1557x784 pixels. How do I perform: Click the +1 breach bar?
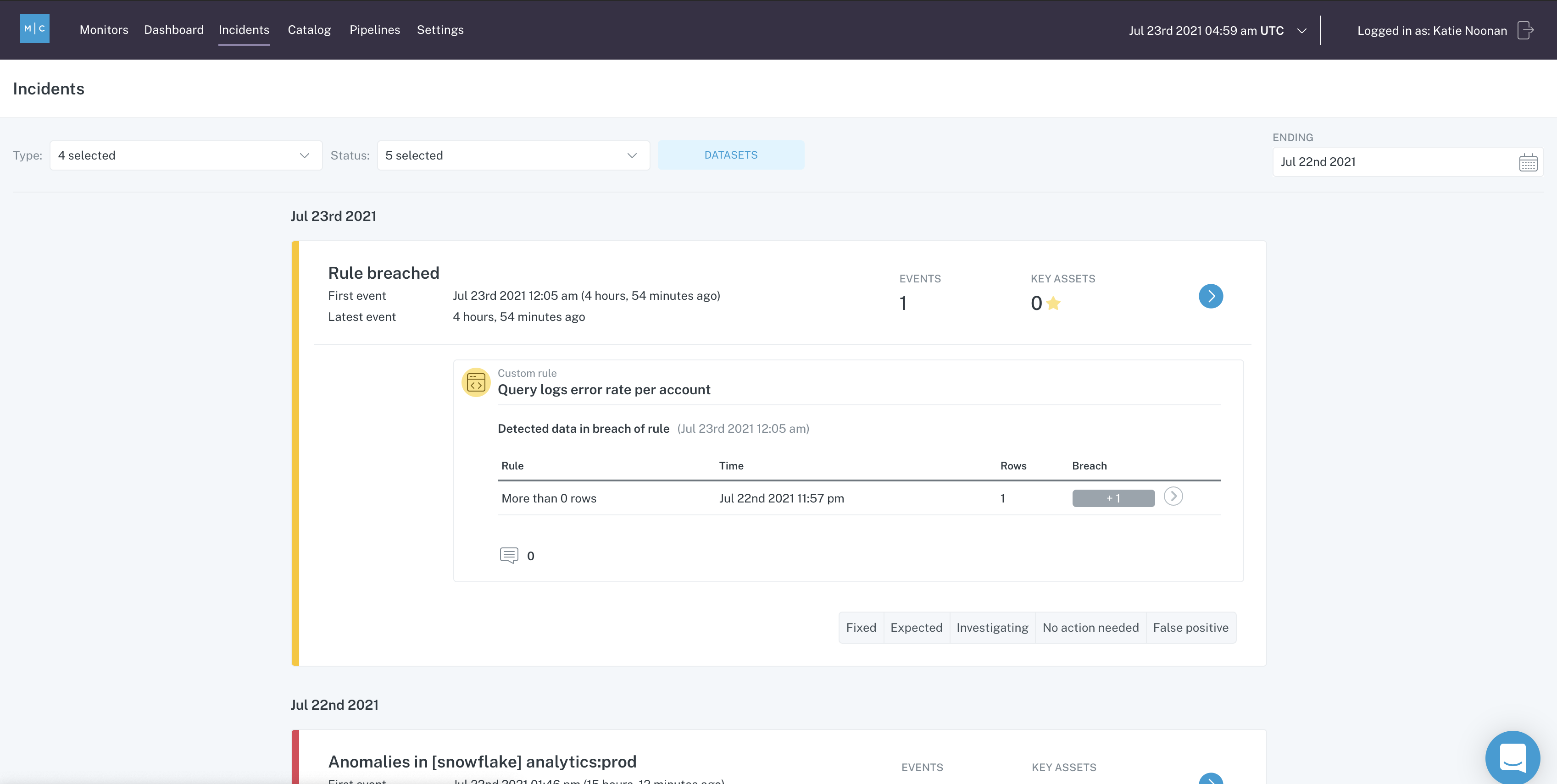coord(1113,498)
